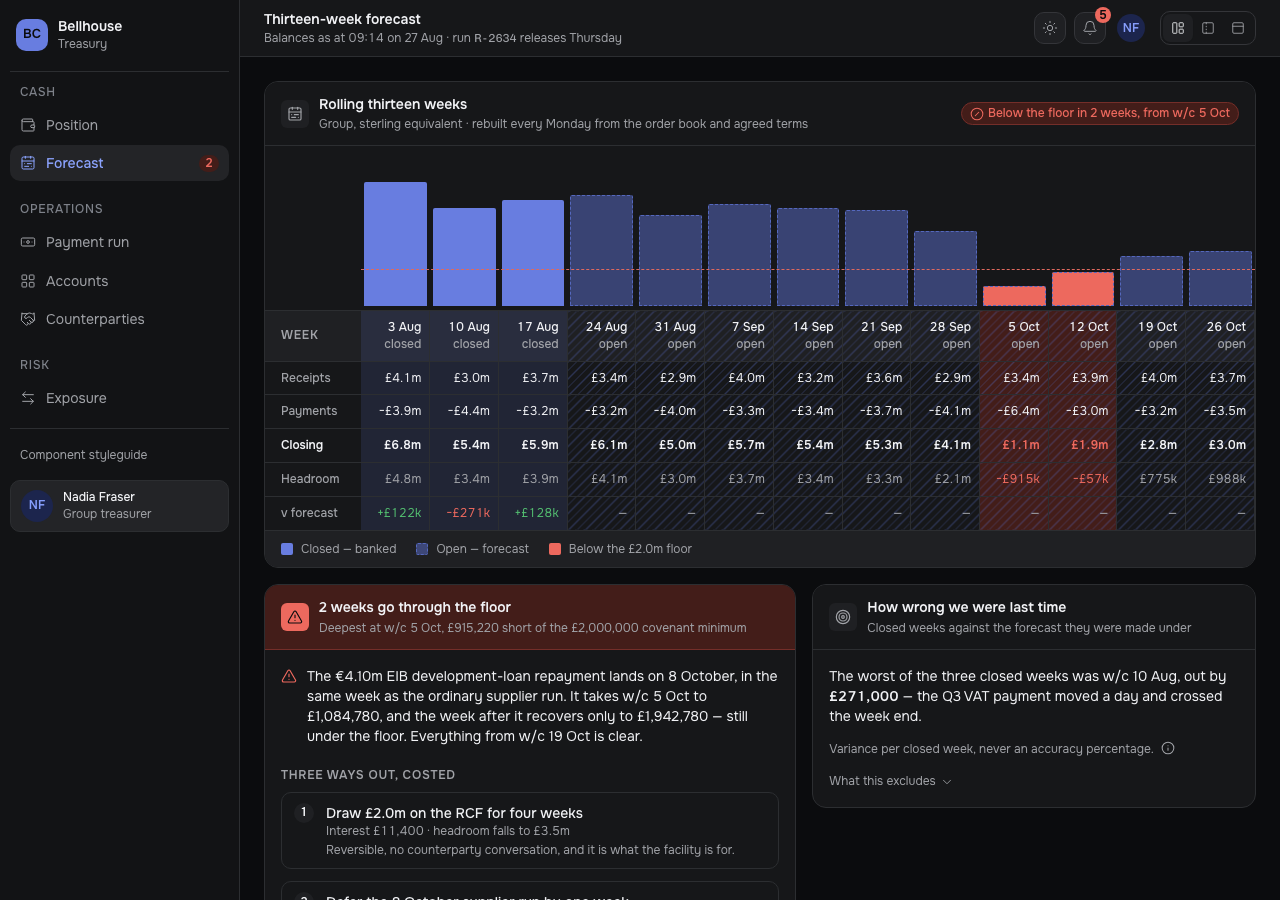Select the 19 Oct open column header
The image size is (1280, 900).
pyautogui.click(x=1151, y=335)
